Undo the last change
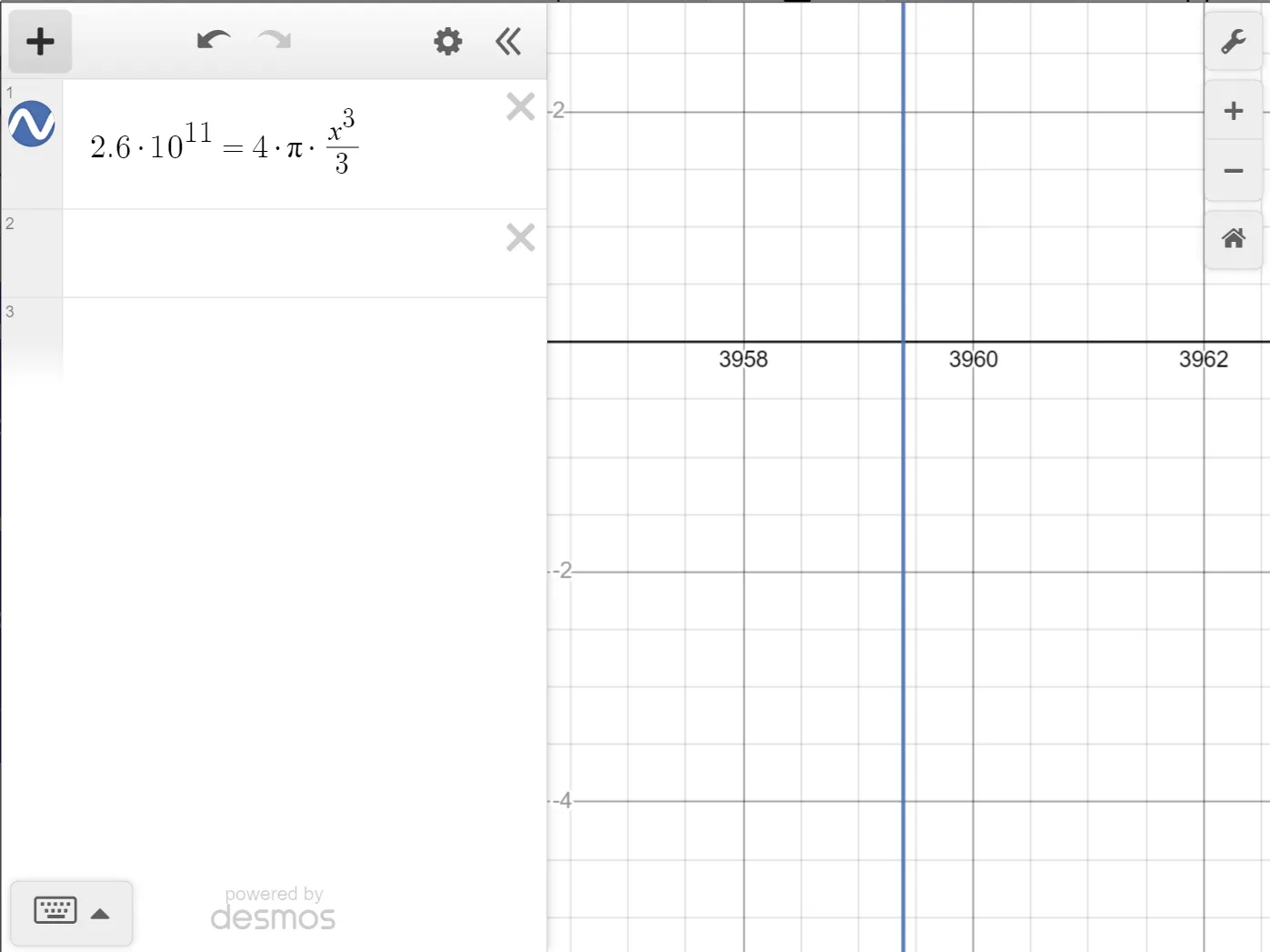The width and height of the screenshot is (1270, 952). 214,40
